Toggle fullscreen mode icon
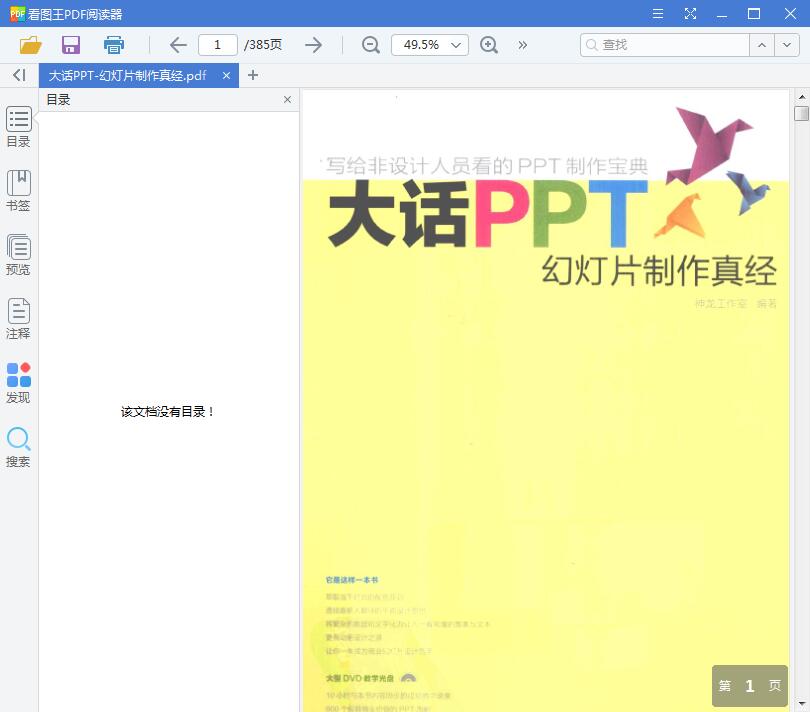 pos(690,13)
